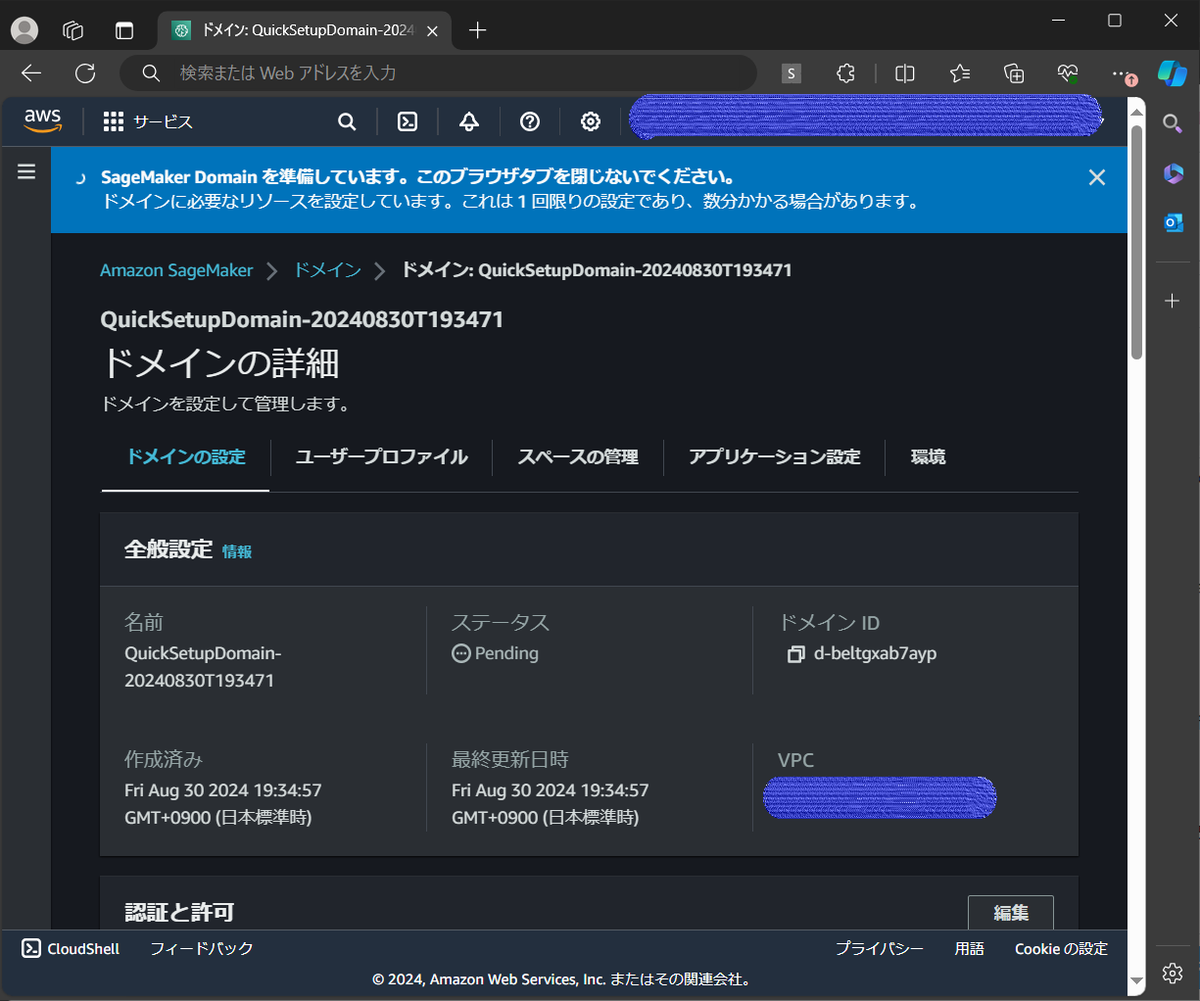Viewport: 1200px width, 1001px height.
Task: Open the AWS settings gear
Action: (591, 122)
